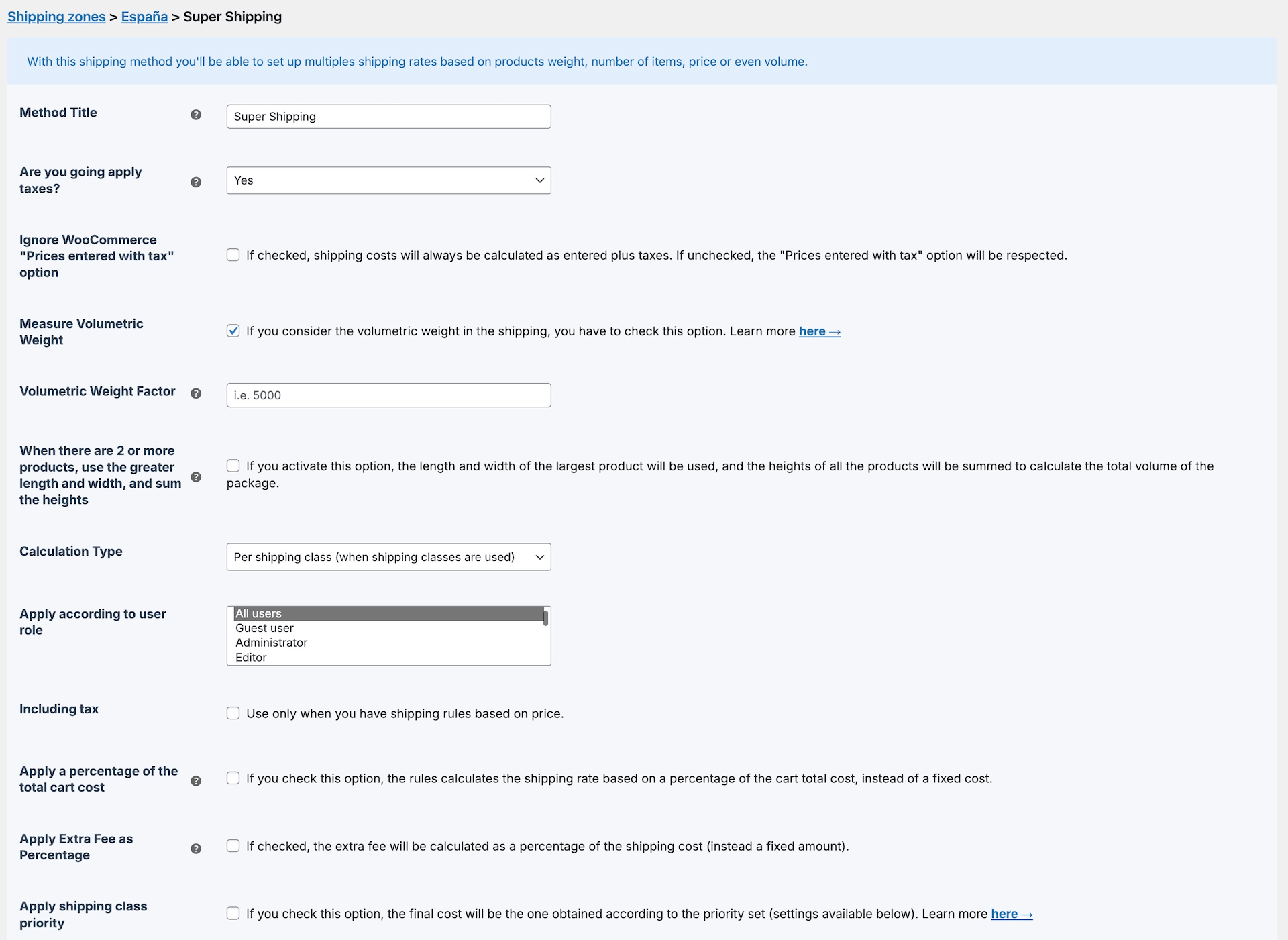The width and height of the screenshot is (1288, 940).
Task: Click Apply Extra Fee as Percentage help icon
Action: pyautogui.click(x=196, y=849)
